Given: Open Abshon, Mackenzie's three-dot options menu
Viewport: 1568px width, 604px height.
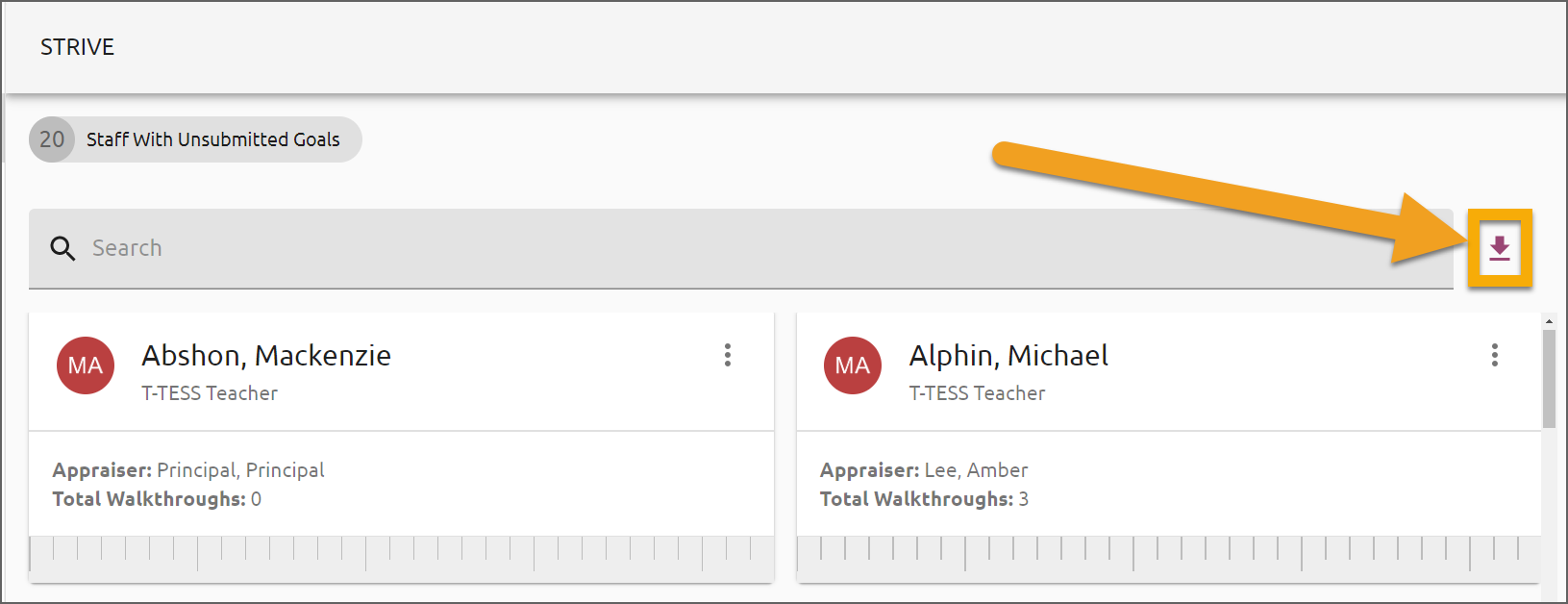Looking at the screenshot, I should (x=728, y=355).
